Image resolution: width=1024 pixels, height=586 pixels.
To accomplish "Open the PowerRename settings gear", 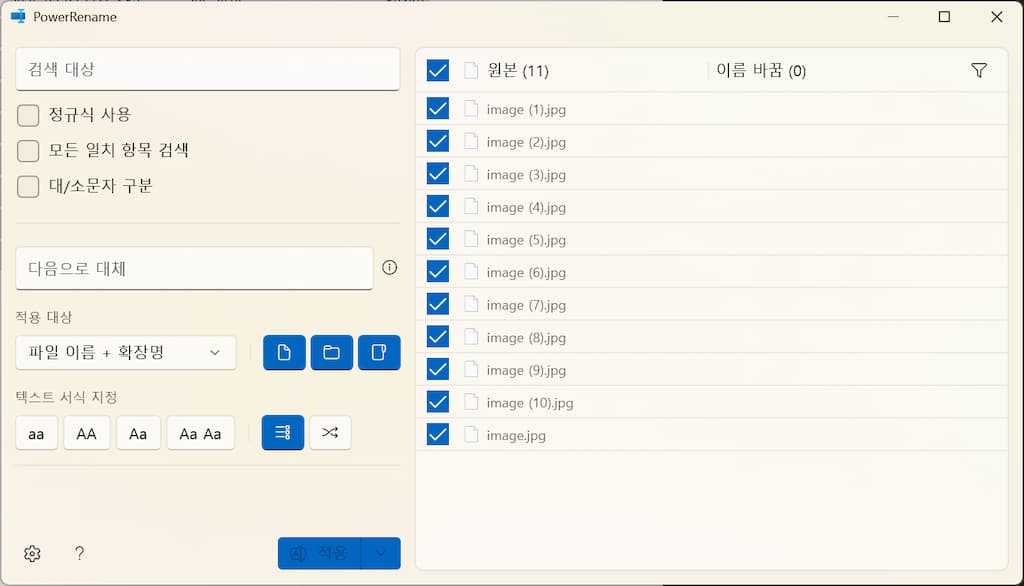I will click(x=31, y=553).
